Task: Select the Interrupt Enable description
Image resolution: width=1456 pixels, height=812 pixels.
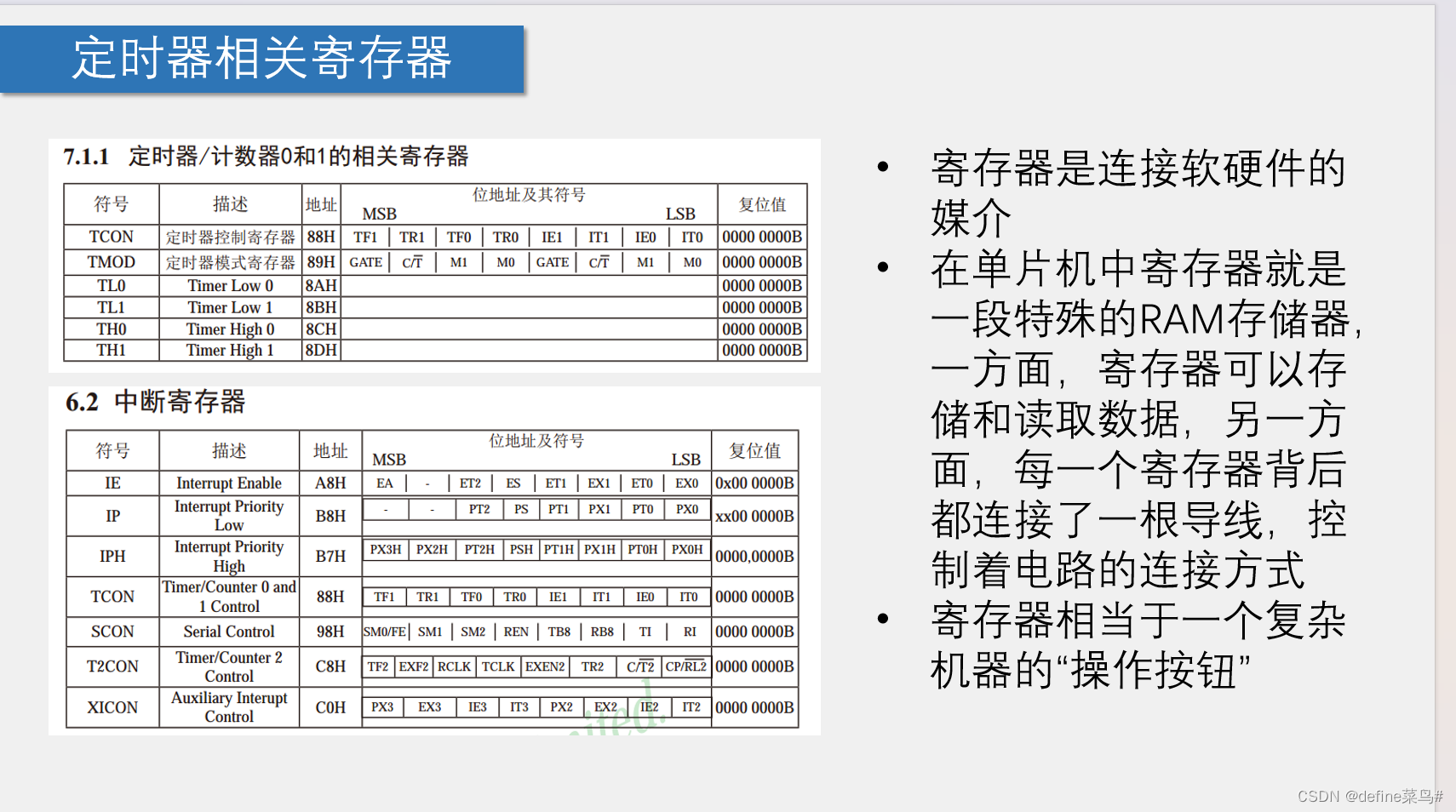Action: [x=229, y=483]
